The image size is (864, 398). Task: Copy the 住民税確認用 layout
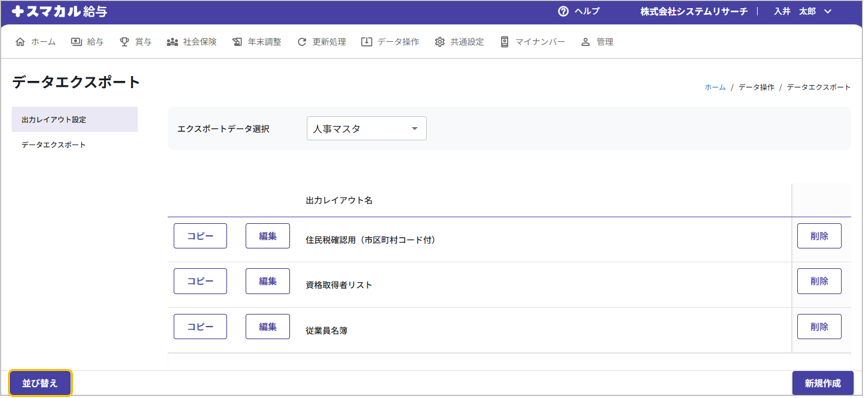(x=201, y=236)
